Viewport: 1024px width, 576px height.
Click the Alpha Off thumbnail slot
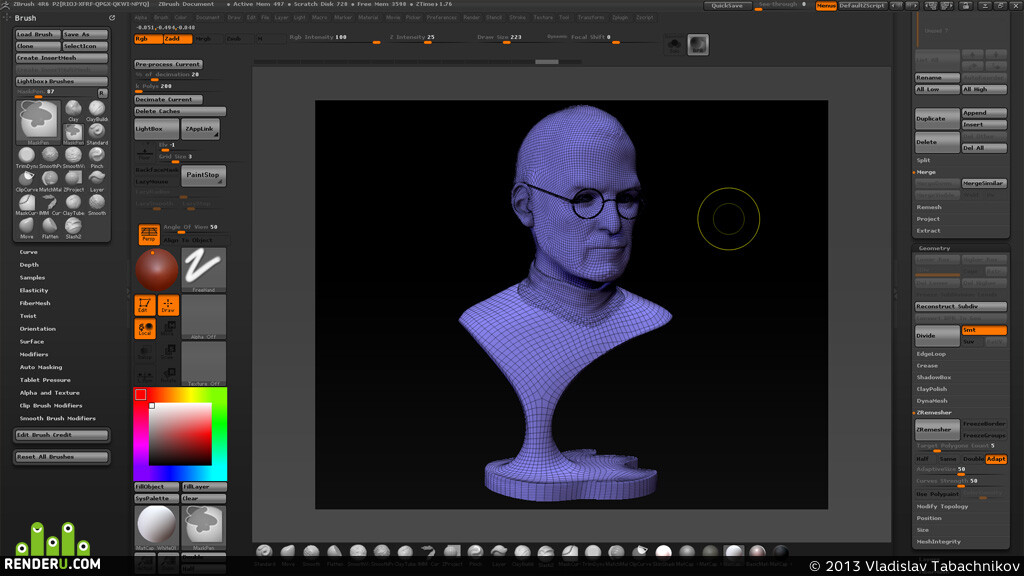tap(203, 317)
